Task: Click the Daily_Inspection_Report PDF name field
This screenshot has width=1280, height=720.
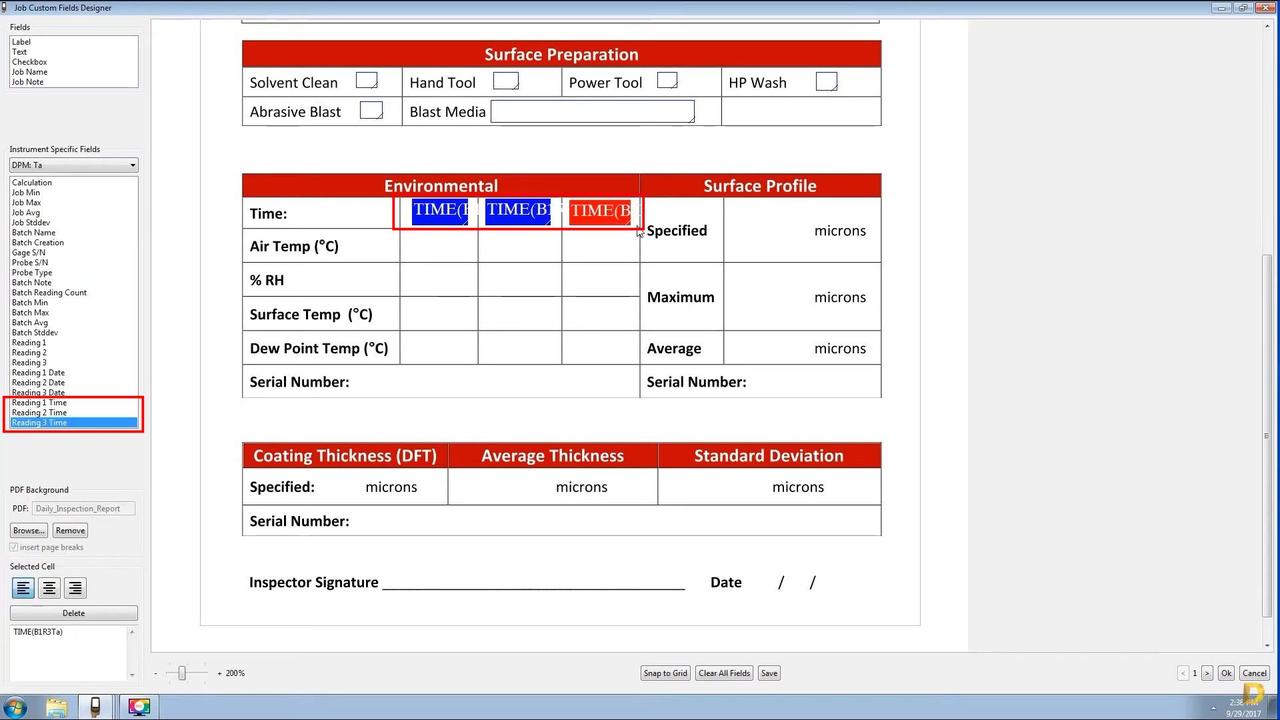Action: pyautogui.click(x=83, y=508)
